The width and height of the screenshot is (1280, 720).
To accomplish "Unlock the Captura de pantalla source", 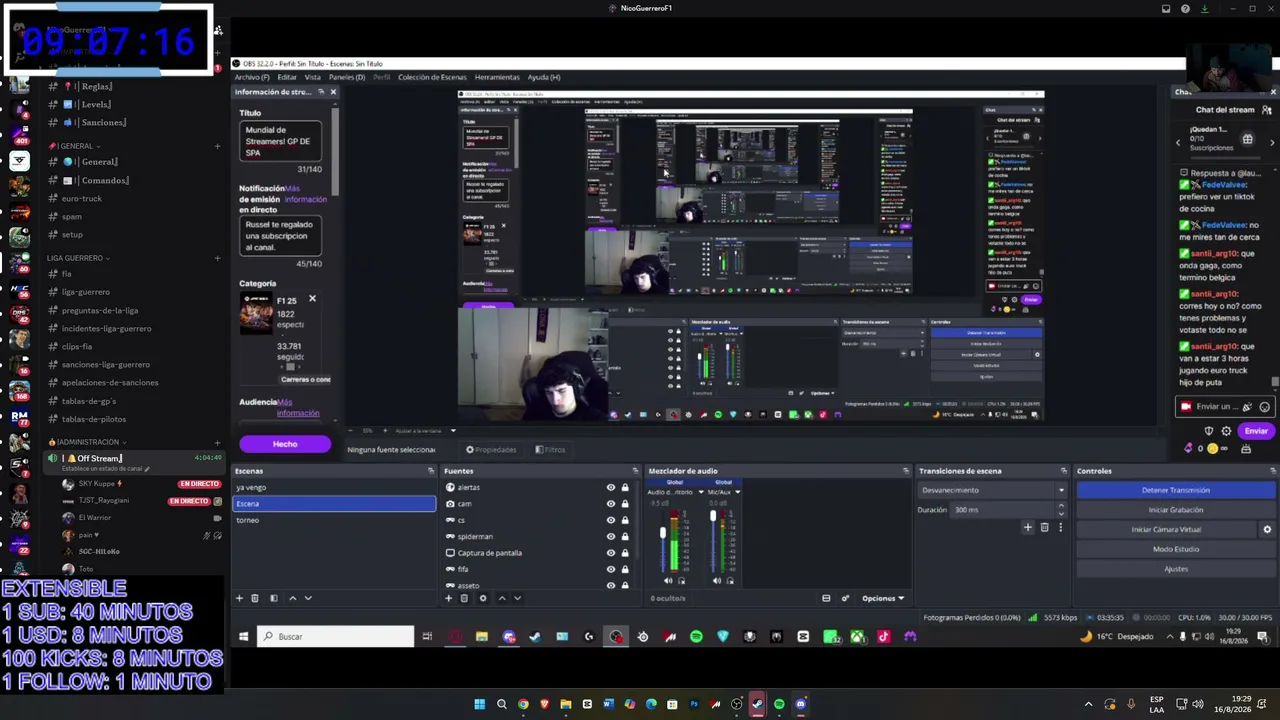I will (625, 553).
